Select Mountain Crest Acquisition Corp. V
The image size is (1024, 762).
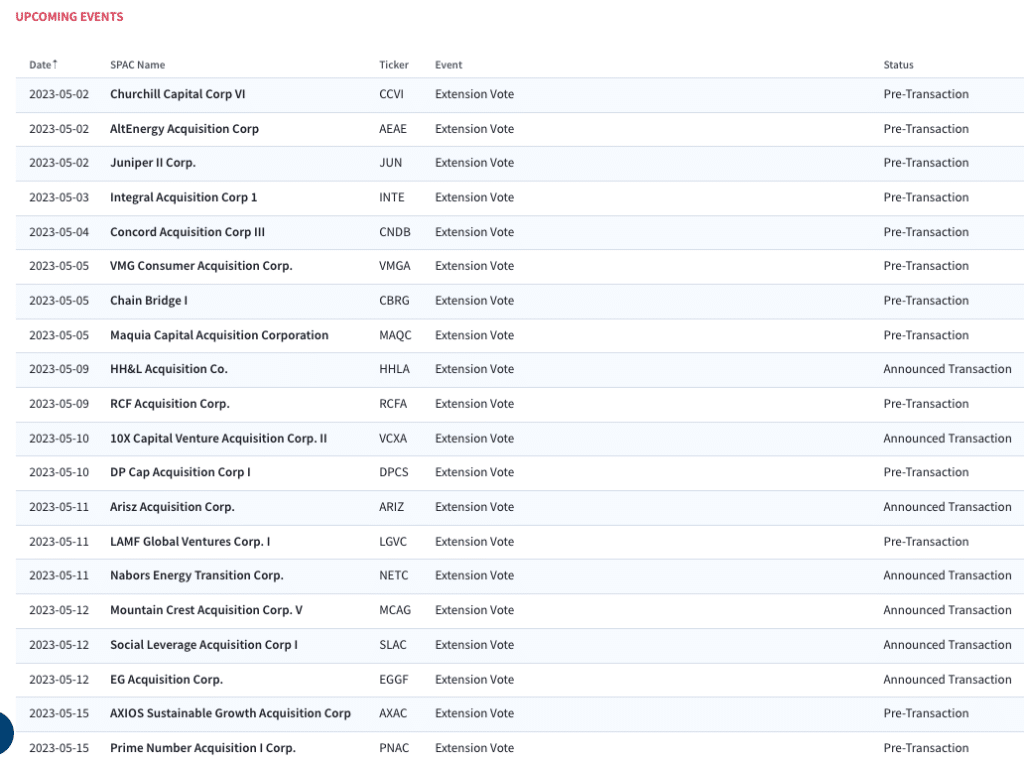tap(206, 610)
